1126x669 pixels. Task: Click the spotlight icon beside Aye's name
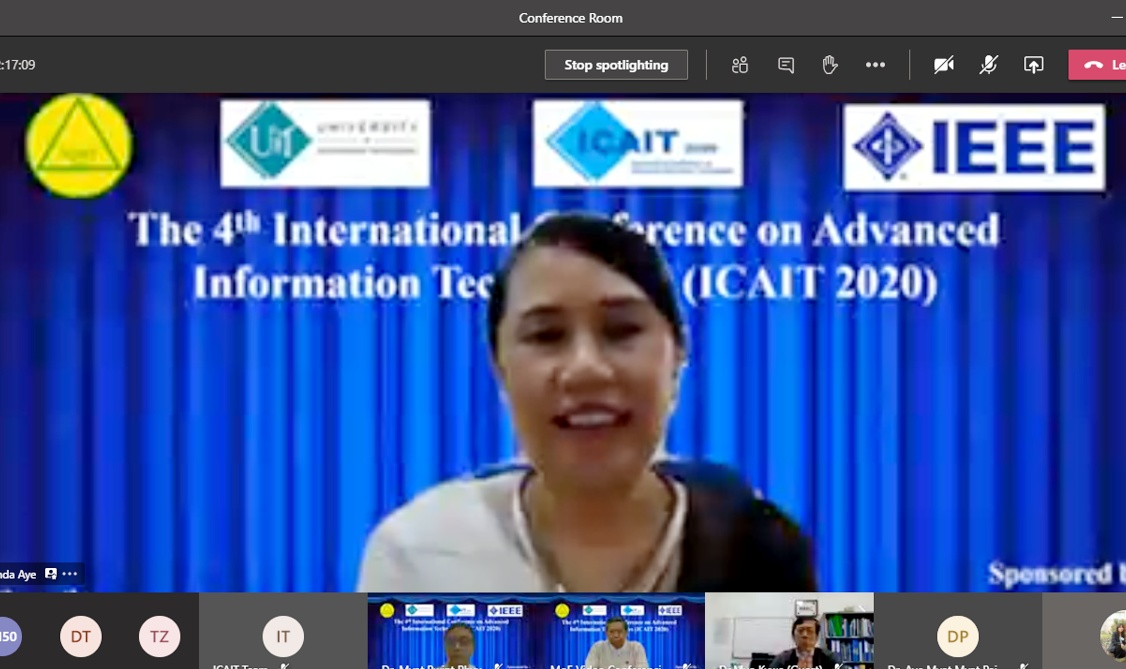(x=50, y=574)
